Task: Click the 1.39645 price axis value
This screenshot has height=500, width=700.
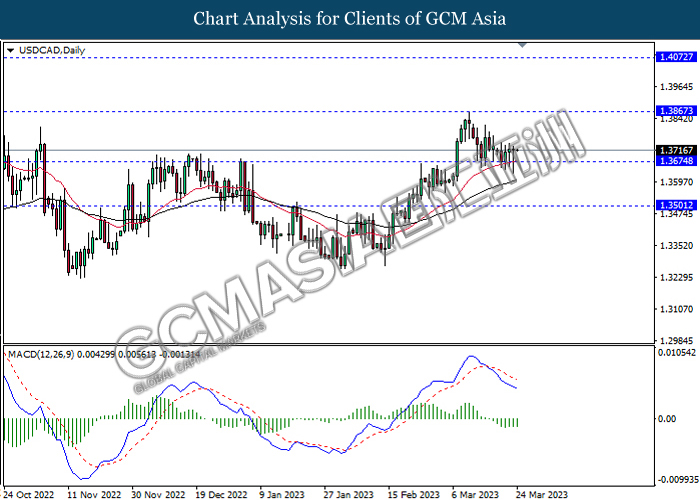Action: click(x=676, y=87)
